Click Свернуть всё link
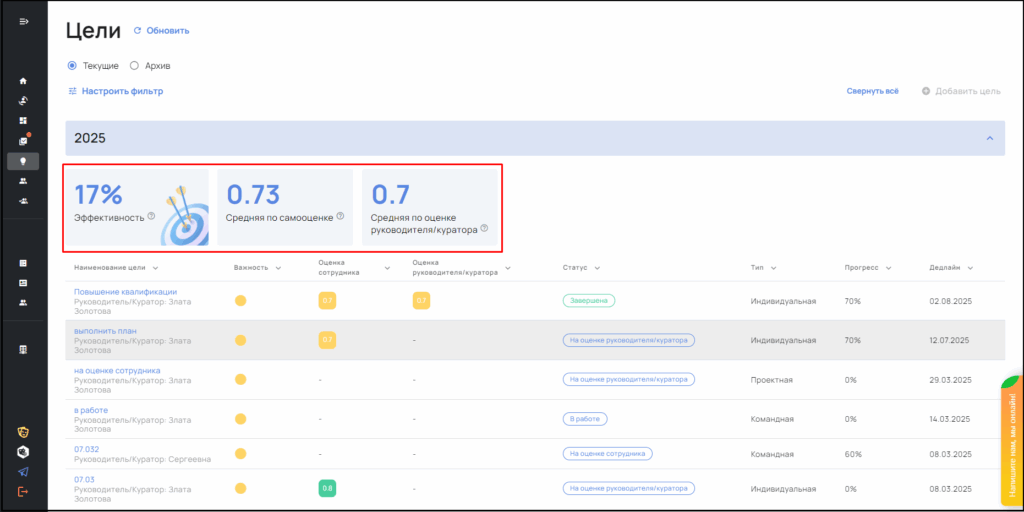 (x=872, y=91)
